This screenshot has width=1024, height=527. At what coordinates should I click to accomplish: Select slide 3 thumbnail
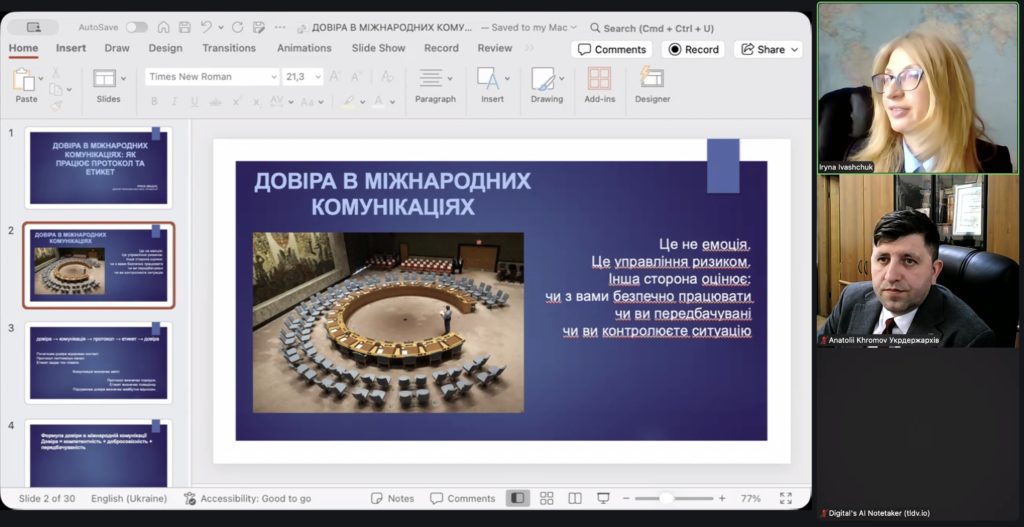click(x=98, y=361)
